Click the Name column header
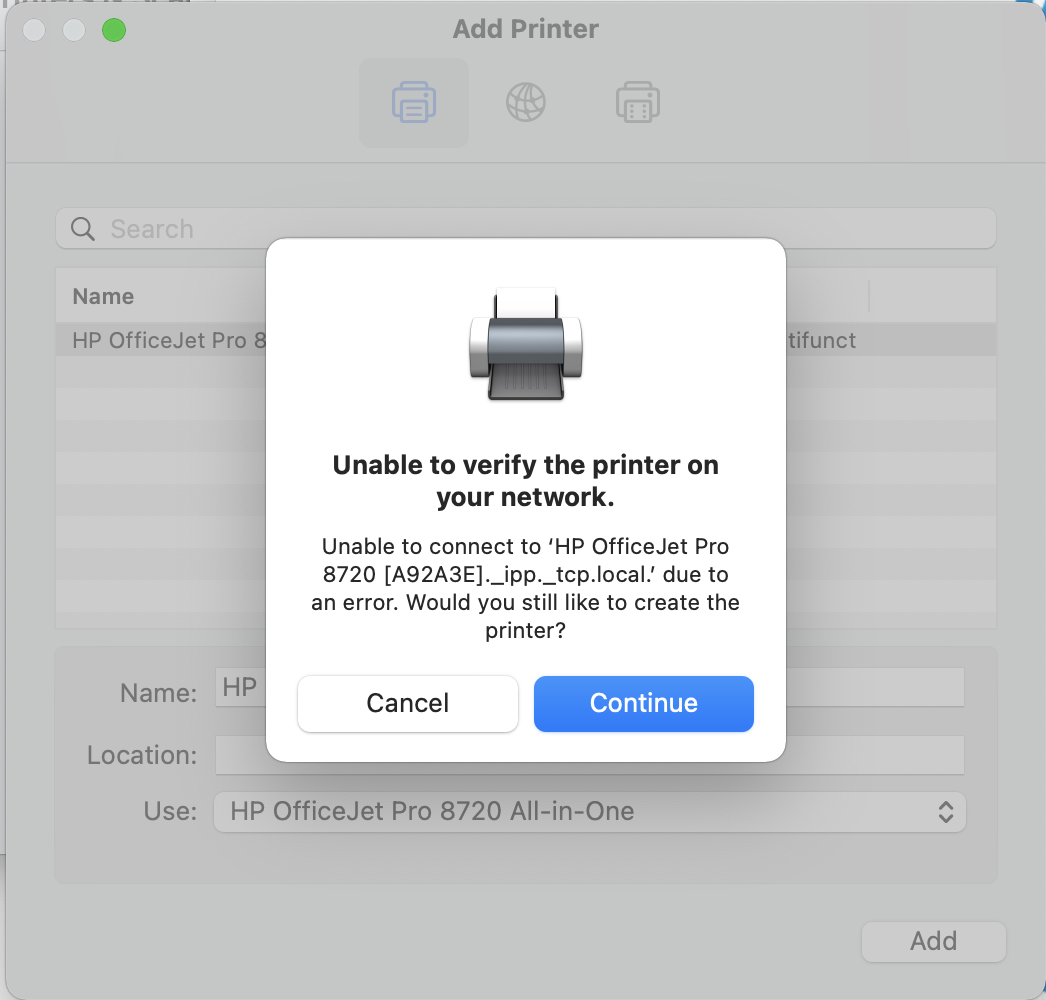 (x=103, y=296)
